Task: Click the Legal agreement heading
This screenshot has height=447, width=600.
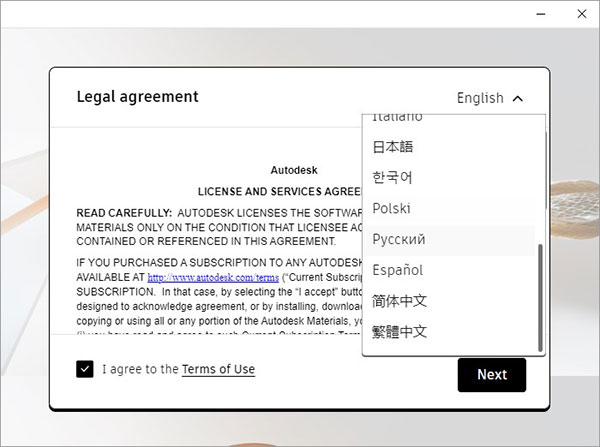Action: [x=137, y=97]
